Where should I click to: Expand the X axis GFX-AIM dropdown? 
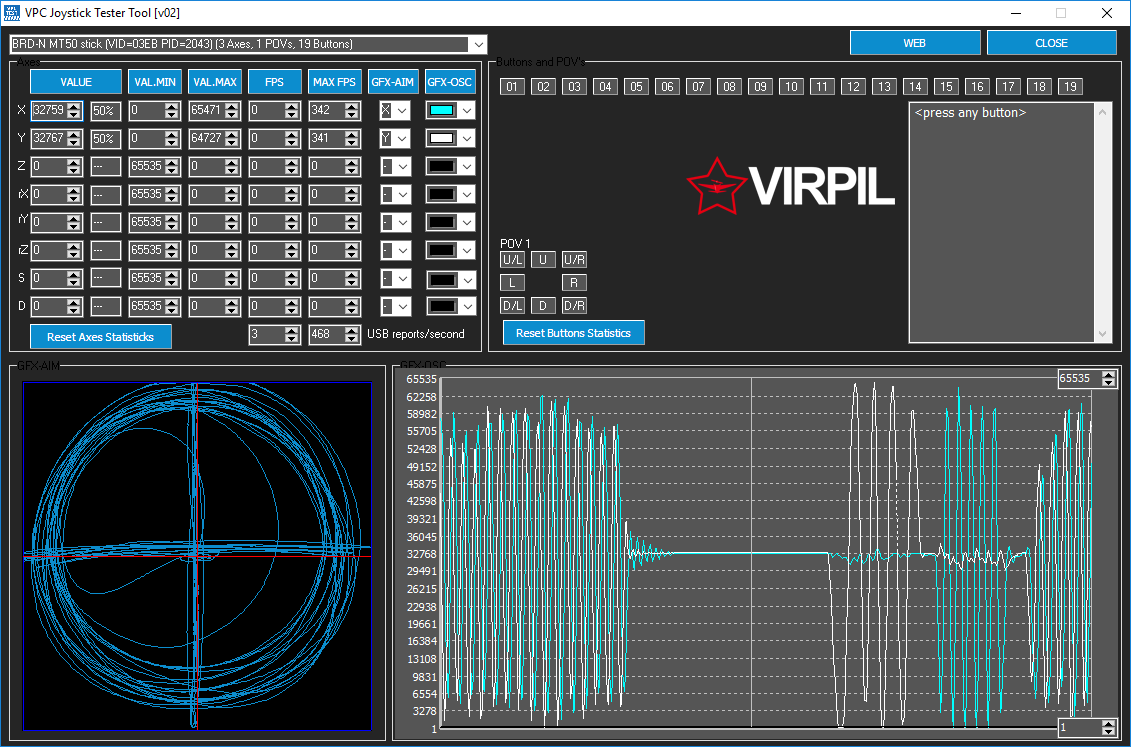(x=402, y=111)
